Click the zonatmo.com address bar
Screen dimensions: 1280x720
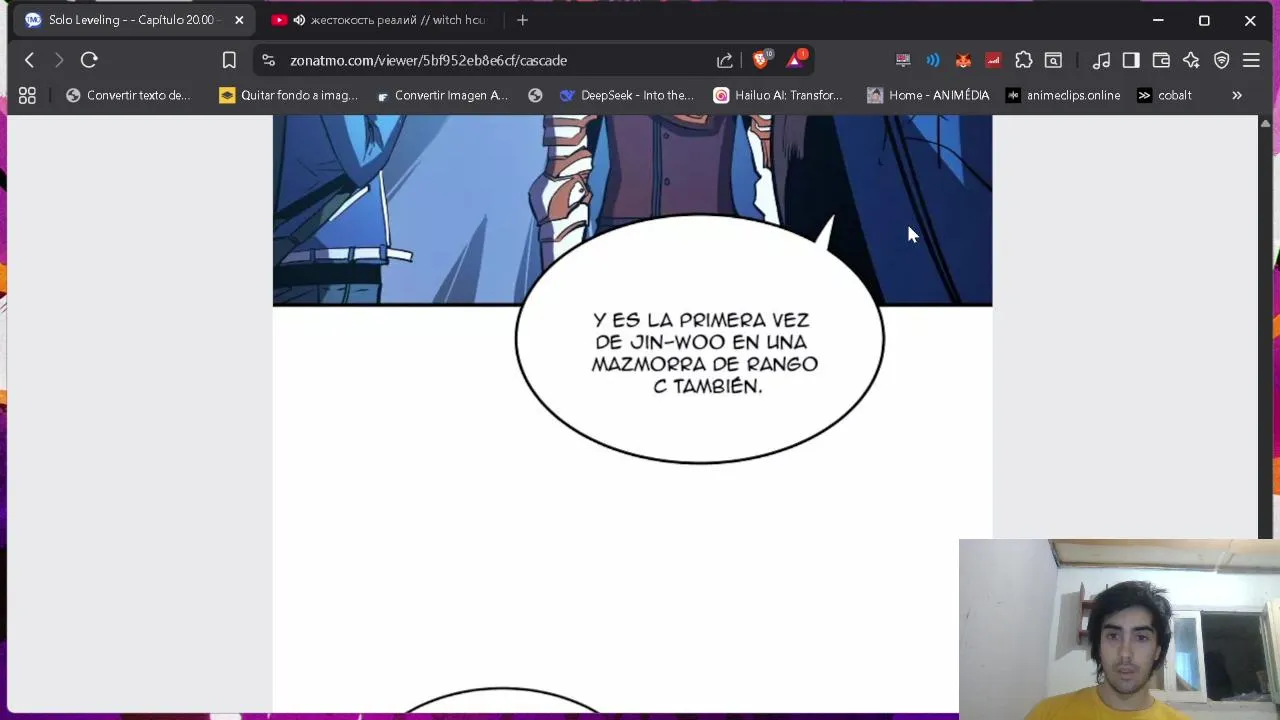point(500,60)
